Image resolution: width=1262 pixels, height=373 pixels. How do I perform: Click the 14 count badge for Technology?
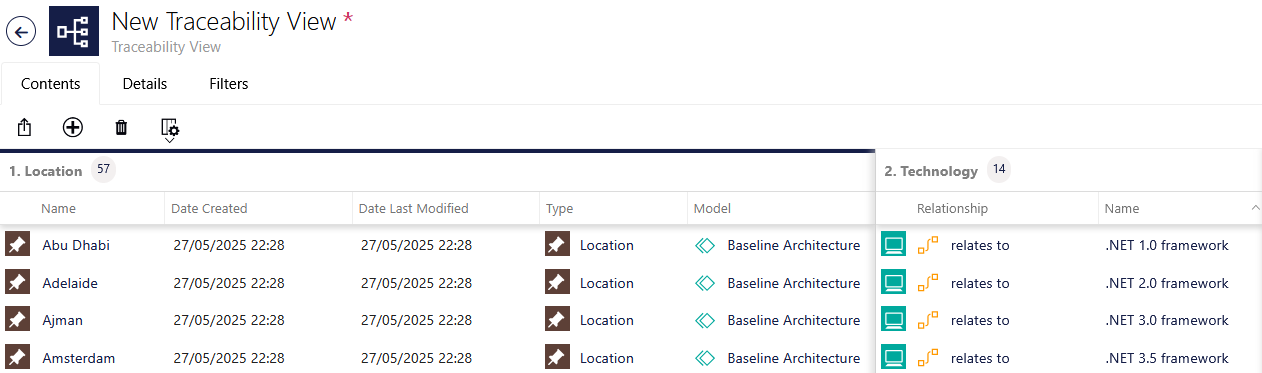pos(999,170)
